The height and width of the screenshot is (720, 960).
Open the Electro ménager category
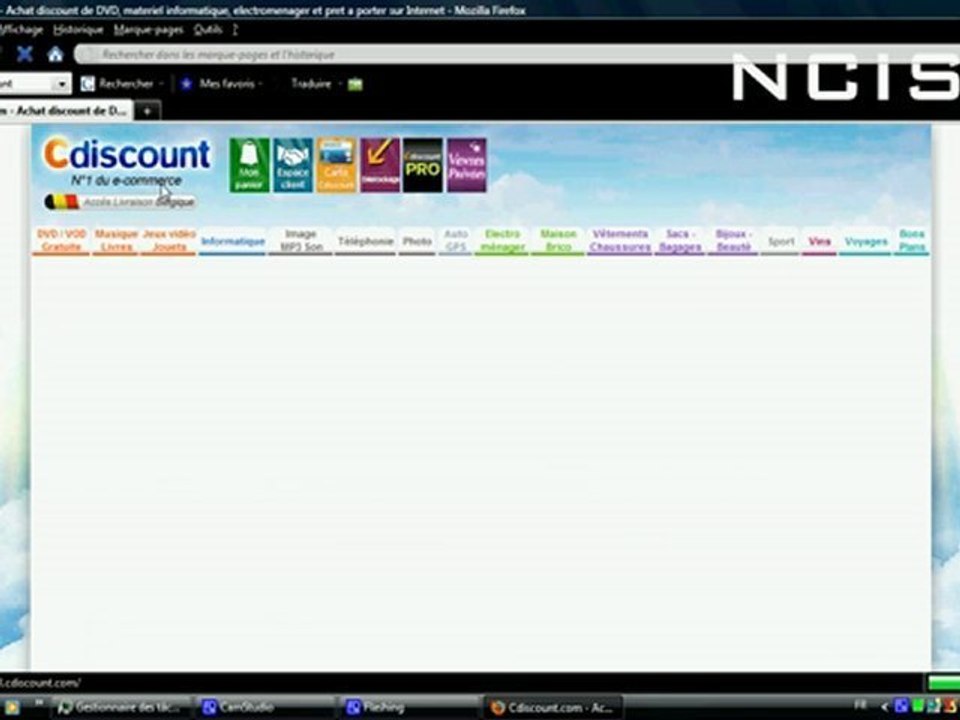click(503, 241)
